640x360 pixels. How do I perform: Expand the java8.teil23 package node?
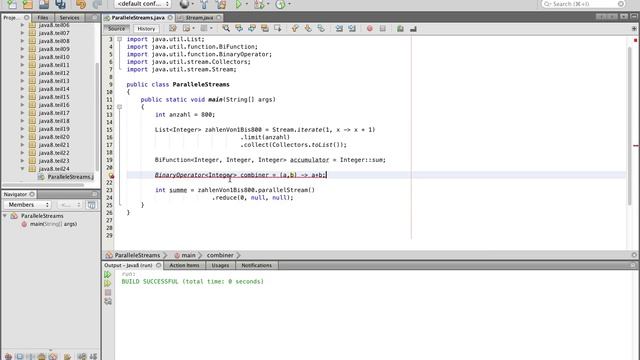pos(22,161)
